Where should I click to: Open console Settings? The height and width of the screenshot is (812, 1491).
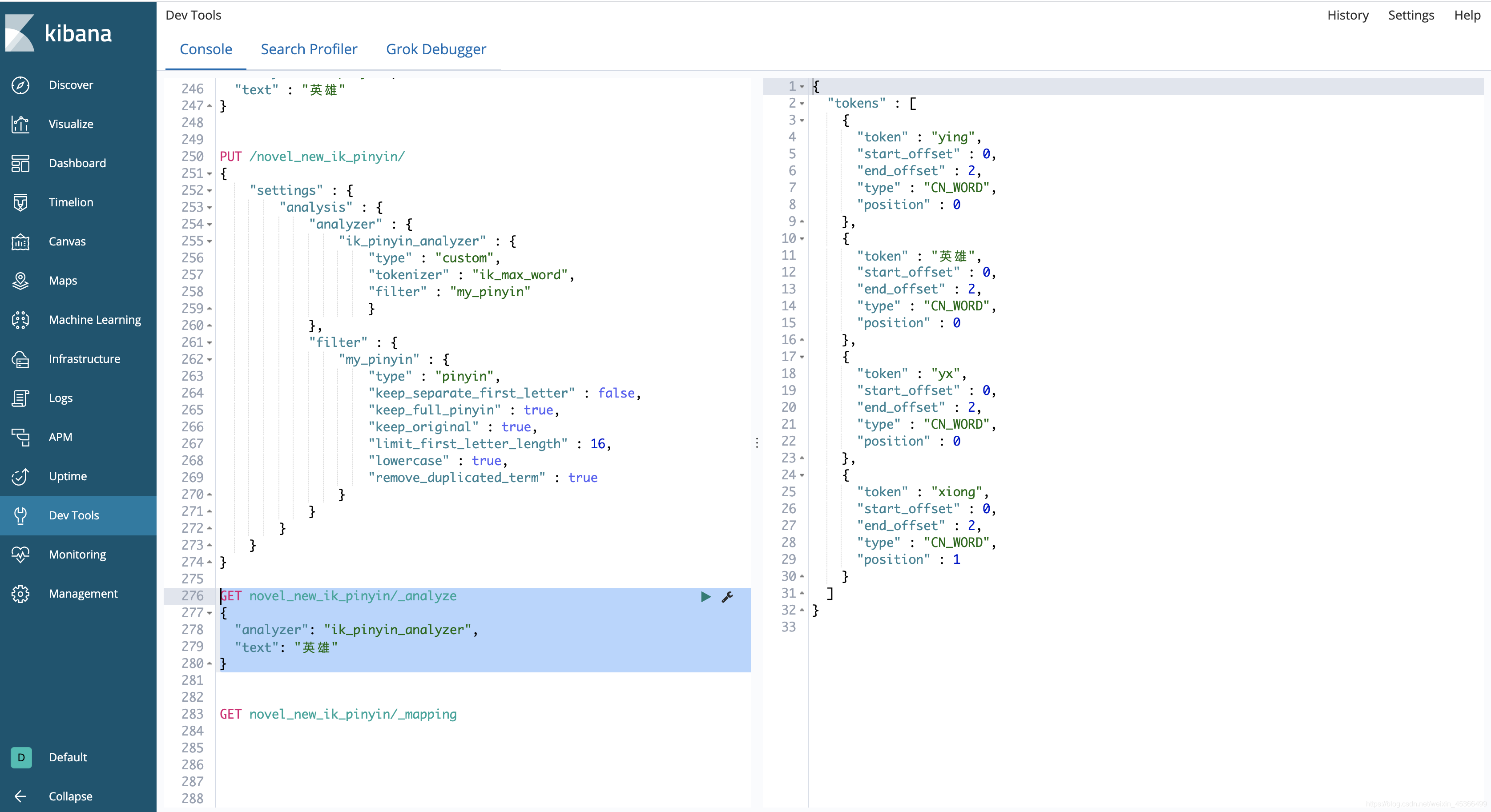[x=1410, y=15]
